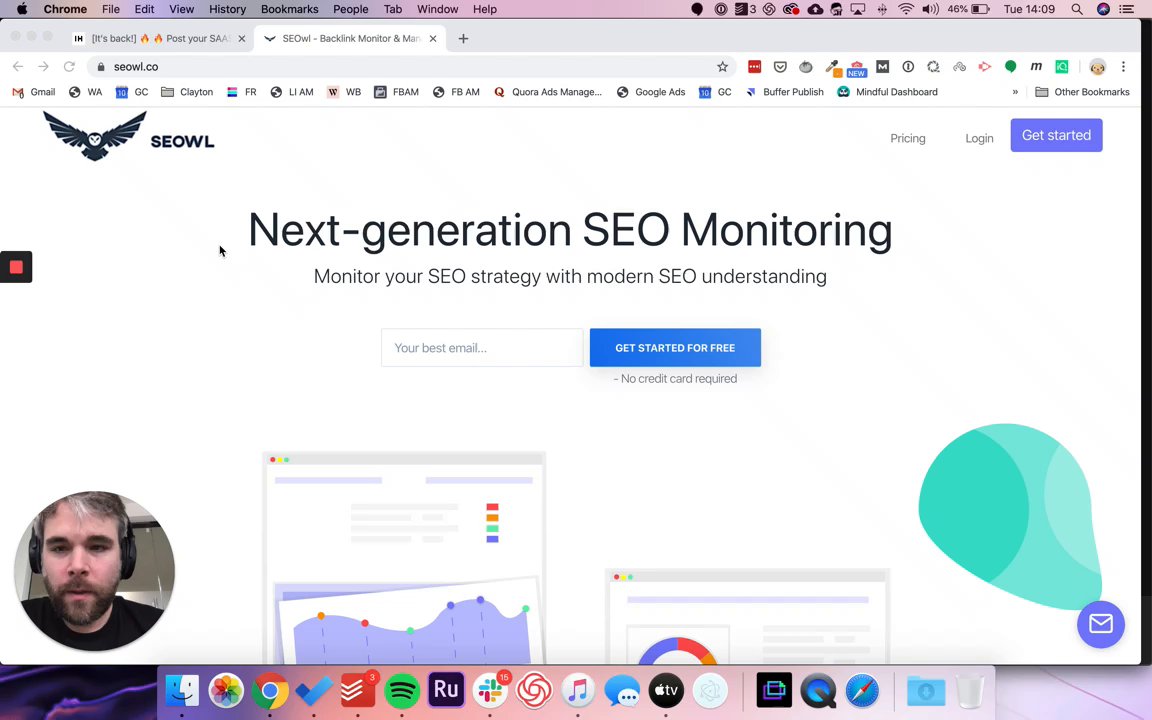Click the pink arrow extension icon
This screenshot has height=720, width=1152.
(x=984, y=67)
